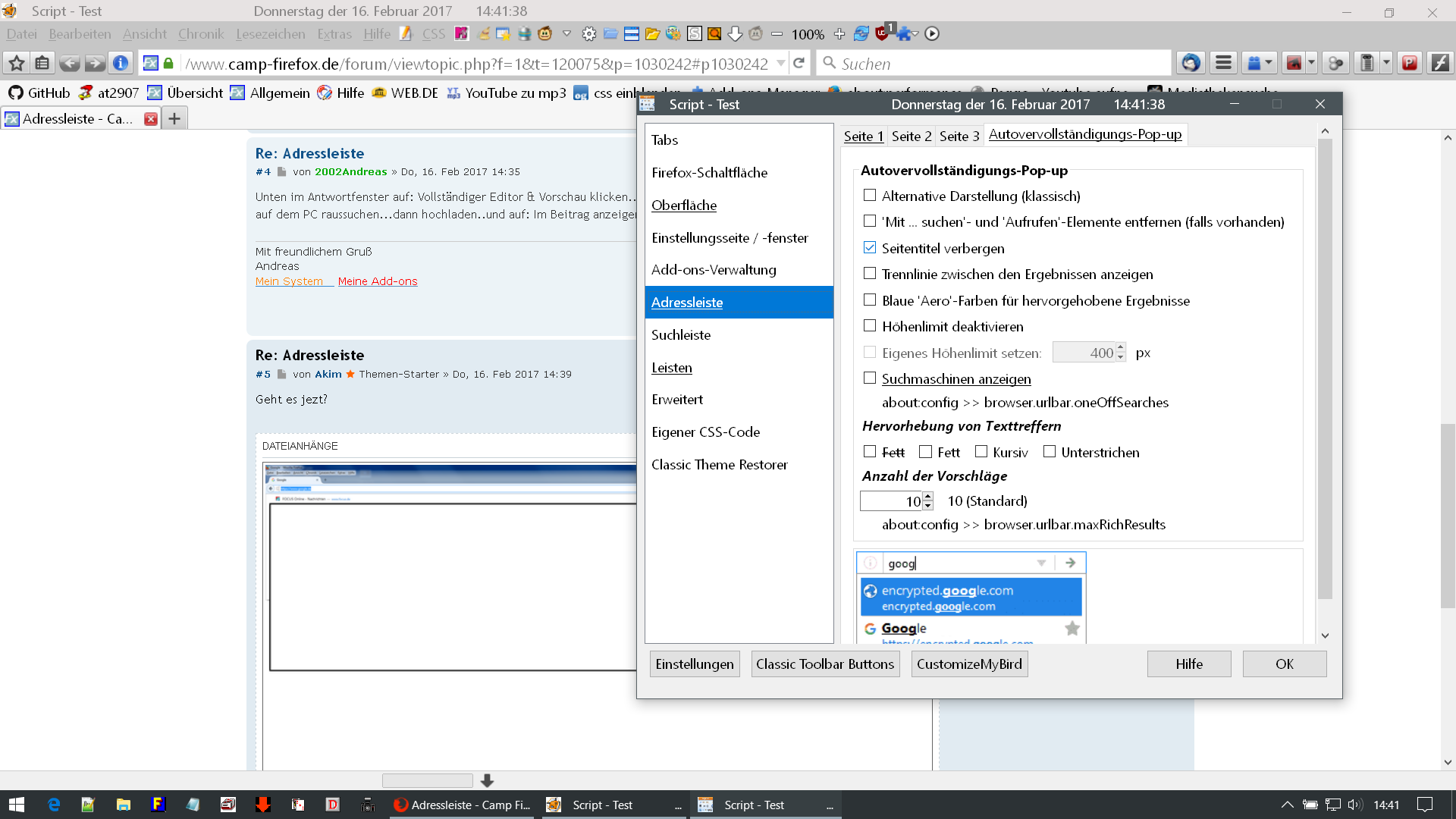Click the Windows Start button
1456x819 pixels.
click(x=17, y=805)
